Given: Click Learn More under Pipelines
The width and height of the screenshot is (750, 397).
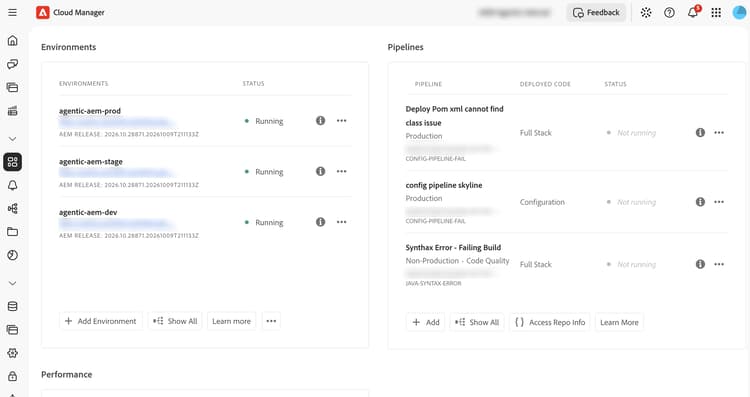Looking at the screenshot, I should pos(619,322).
